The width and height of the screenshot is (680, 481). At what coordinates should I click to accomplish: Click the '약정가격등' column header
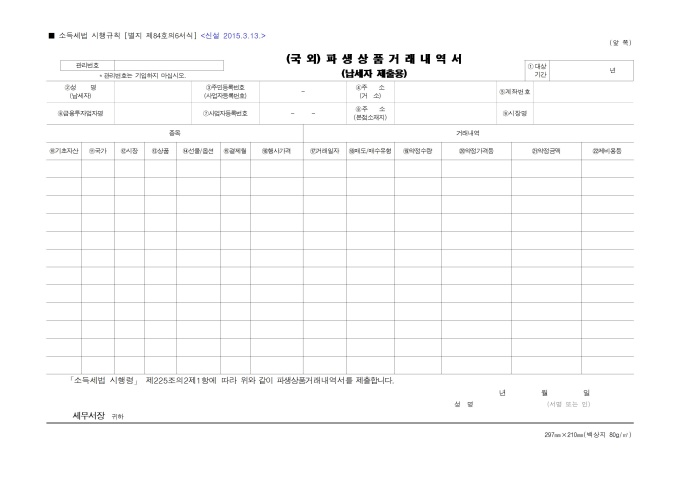click(x=476, y=151)
